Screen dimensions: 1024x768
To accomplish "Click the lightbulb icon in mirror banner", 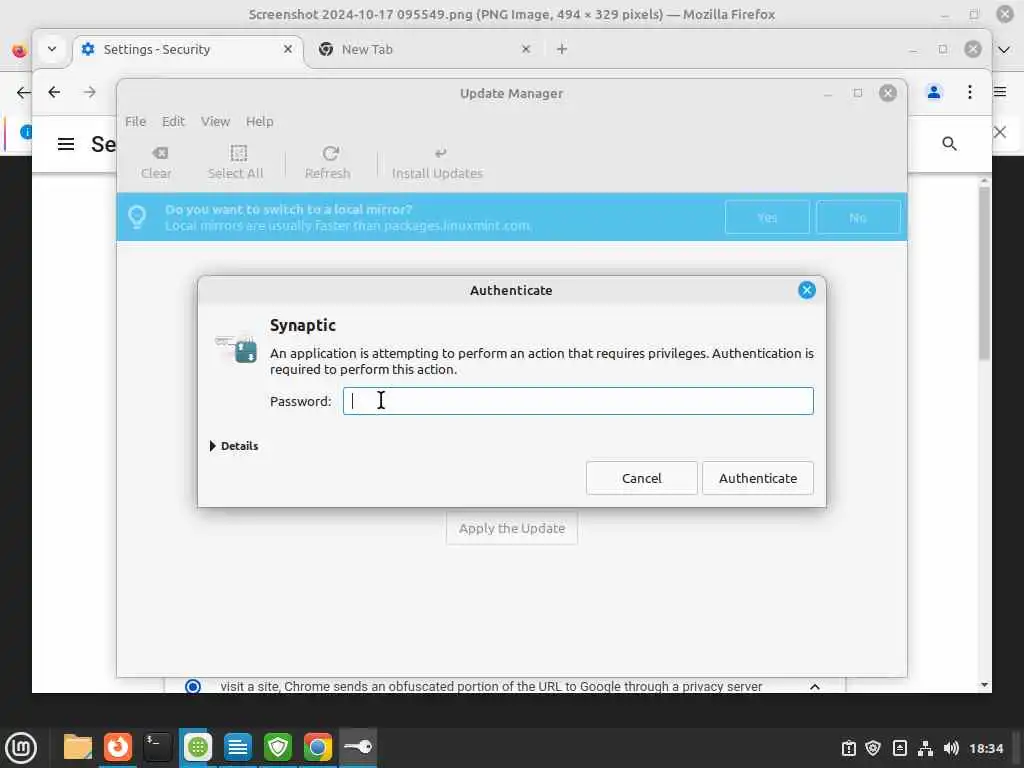I will click(x=137, y=216).
